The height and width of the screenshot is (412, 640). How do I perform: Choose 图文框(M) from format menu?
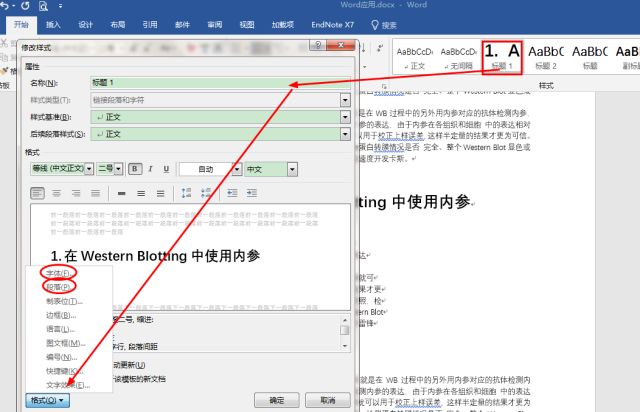point(66,343)
